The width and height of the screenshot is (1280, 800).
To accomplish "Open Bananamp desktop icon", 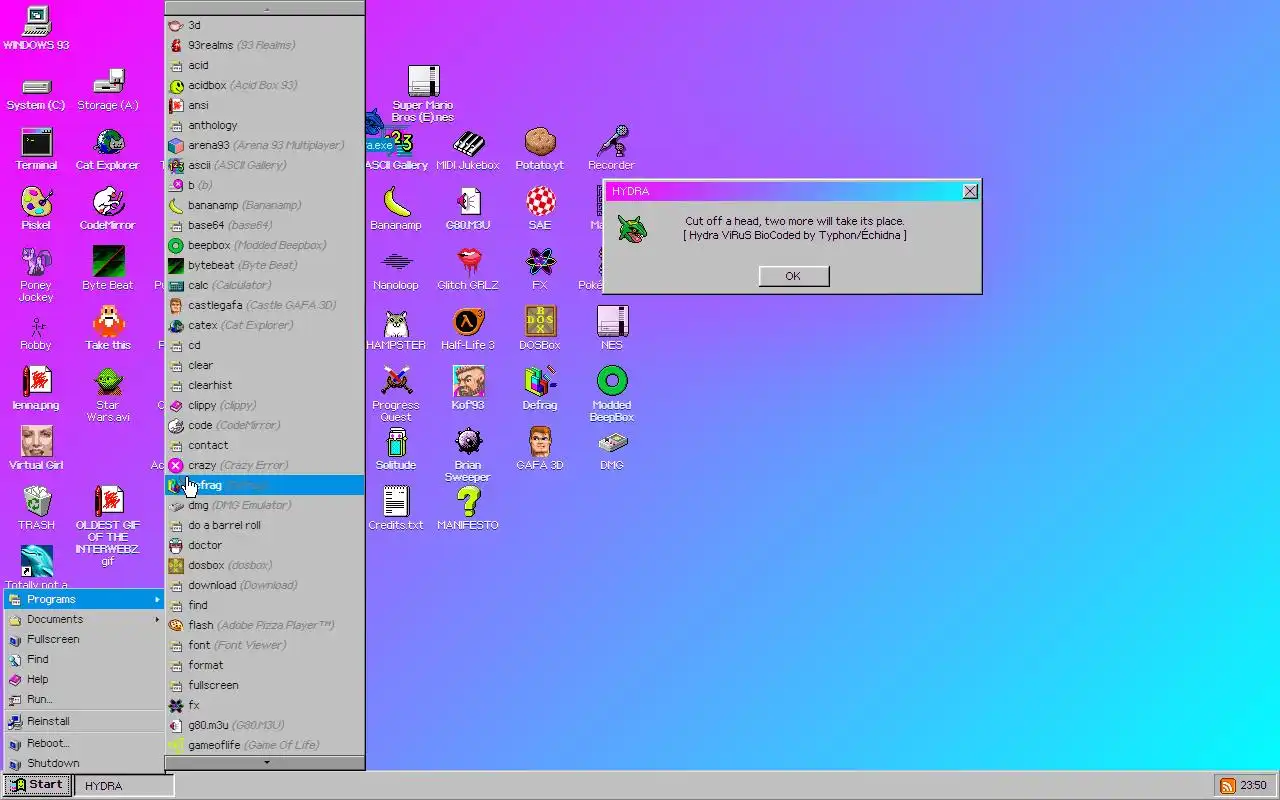I will (396, 209).
